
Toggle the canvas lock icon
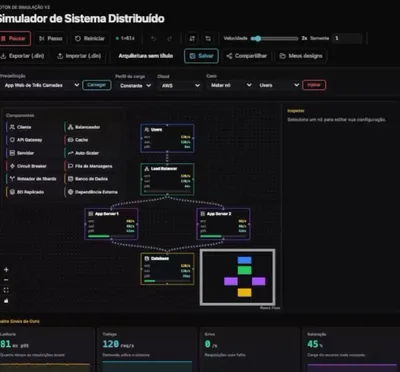coord(6,301)
